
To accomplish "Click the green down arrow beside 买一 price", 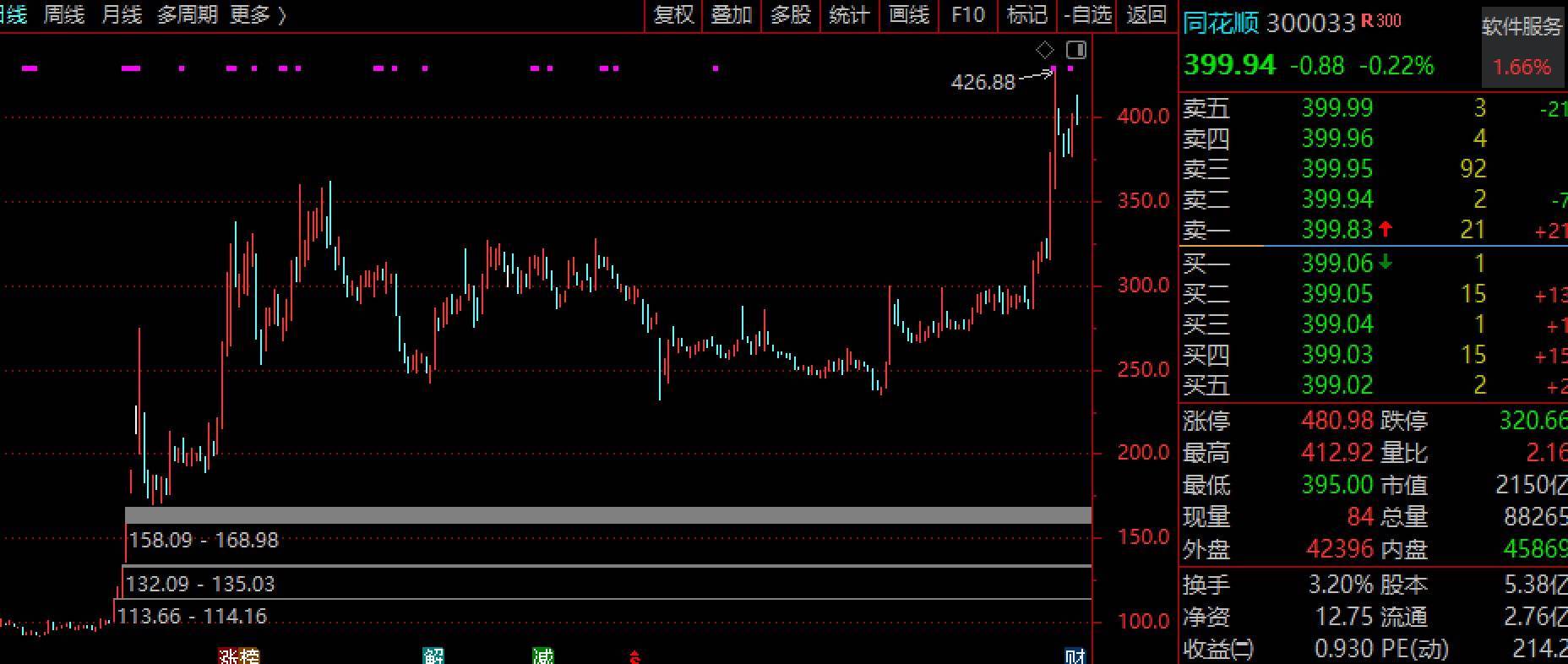I will [1385, 263].
